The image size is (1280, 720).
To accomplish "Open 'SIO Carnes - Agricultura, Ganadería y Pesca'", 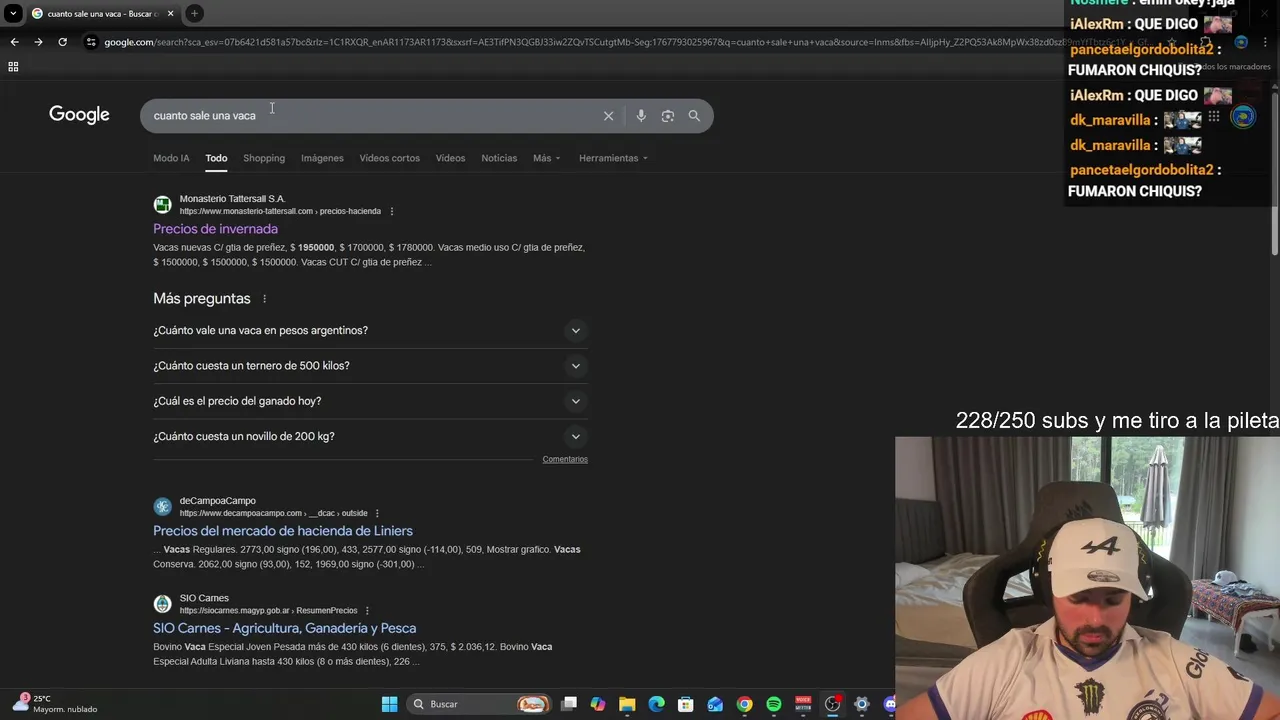I will point(284,628).
